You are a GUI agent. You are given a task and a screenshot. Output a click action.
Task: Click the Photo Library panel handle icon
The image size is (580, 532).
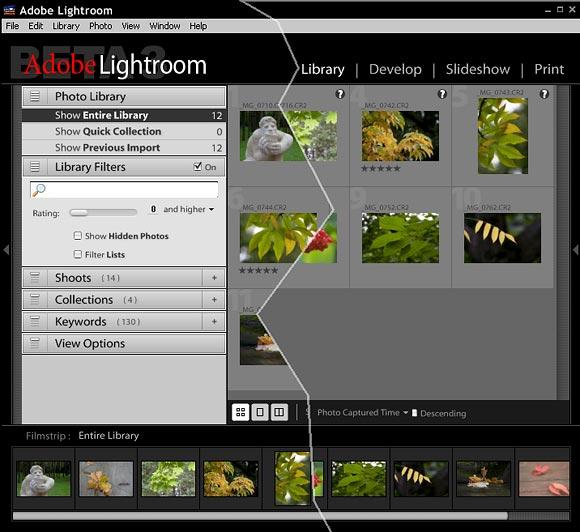click(35, 96)
